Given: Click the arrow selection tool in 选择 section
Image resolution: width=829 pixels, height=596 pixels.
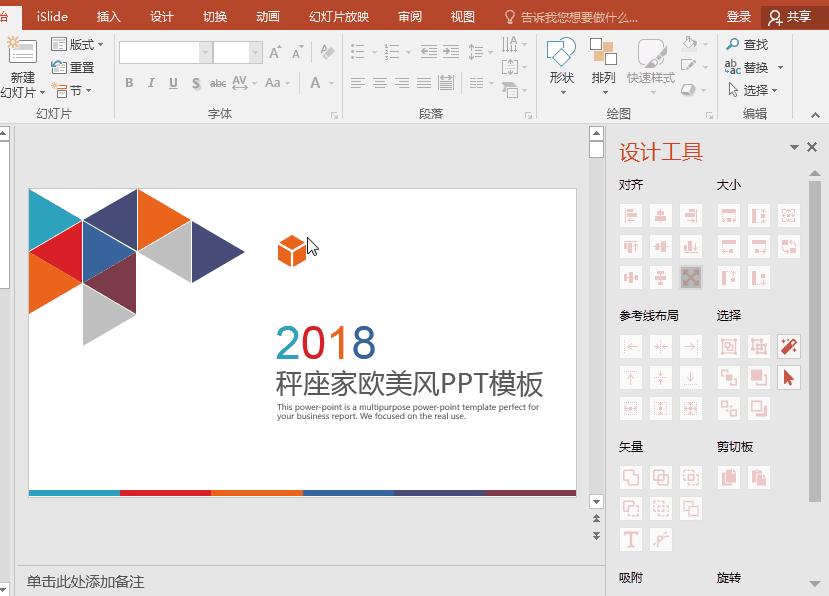Looking at the screenshot, I should [789, 378].
